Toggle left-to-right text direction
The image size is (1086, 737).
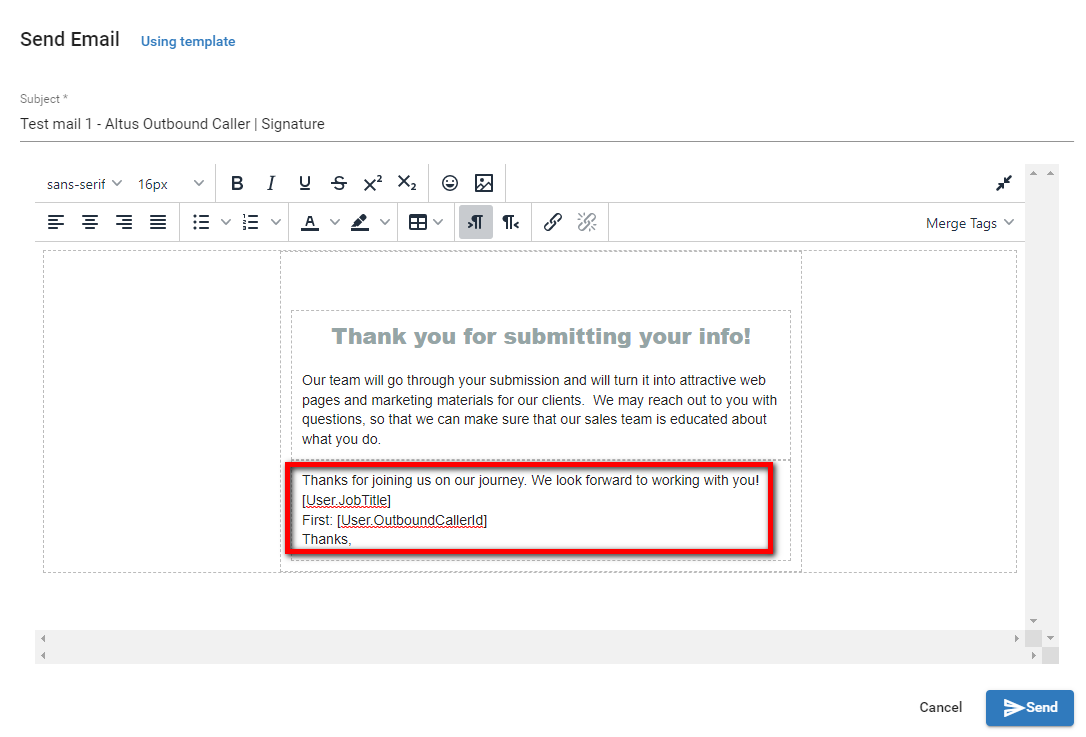(476, 222)
